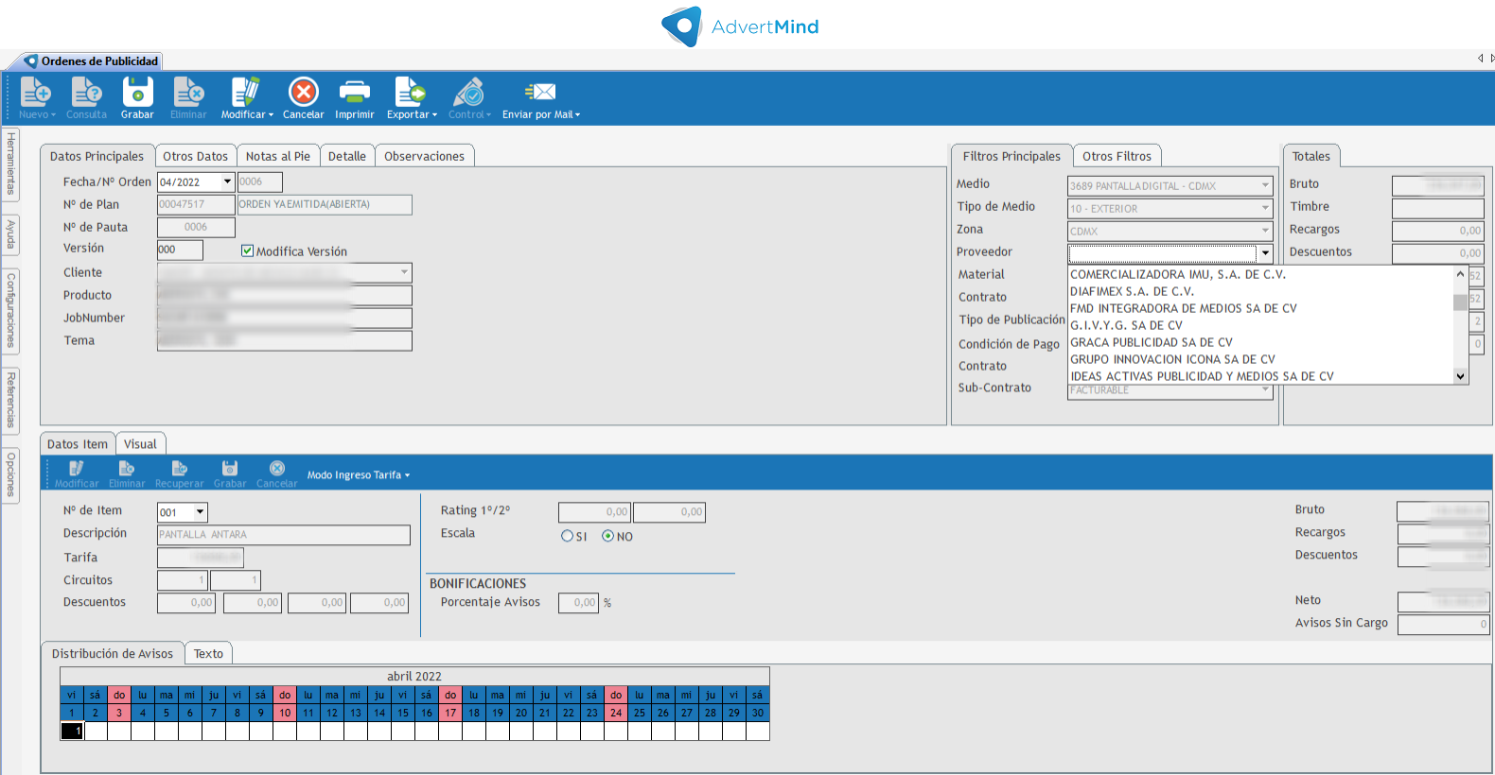Open the Tipo de Medio dropdown
Screen dimensions: 1495x775
click(x=1265, y=208)
